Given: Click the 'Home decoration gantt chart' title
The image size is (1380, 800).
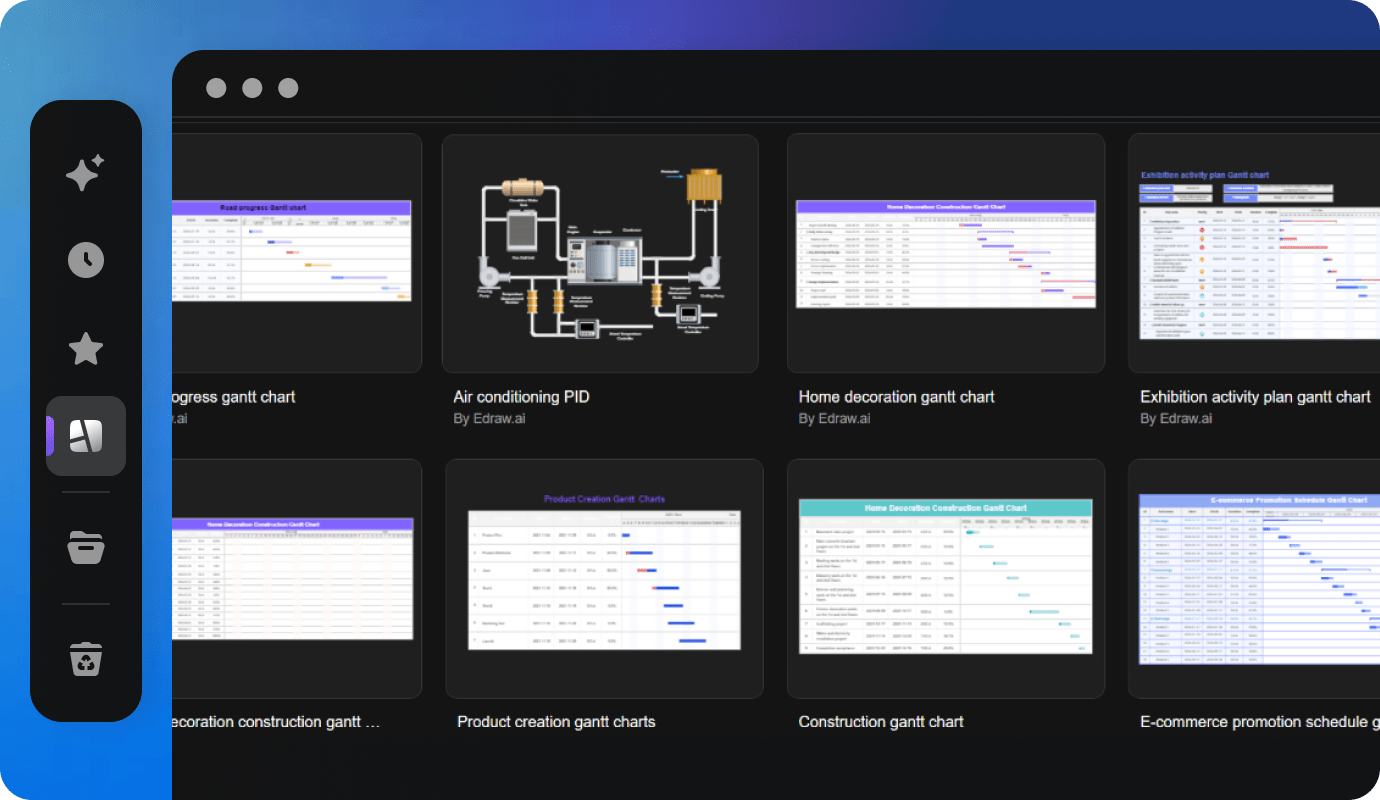Looking at the screenshot, I should tap(897, 397).
